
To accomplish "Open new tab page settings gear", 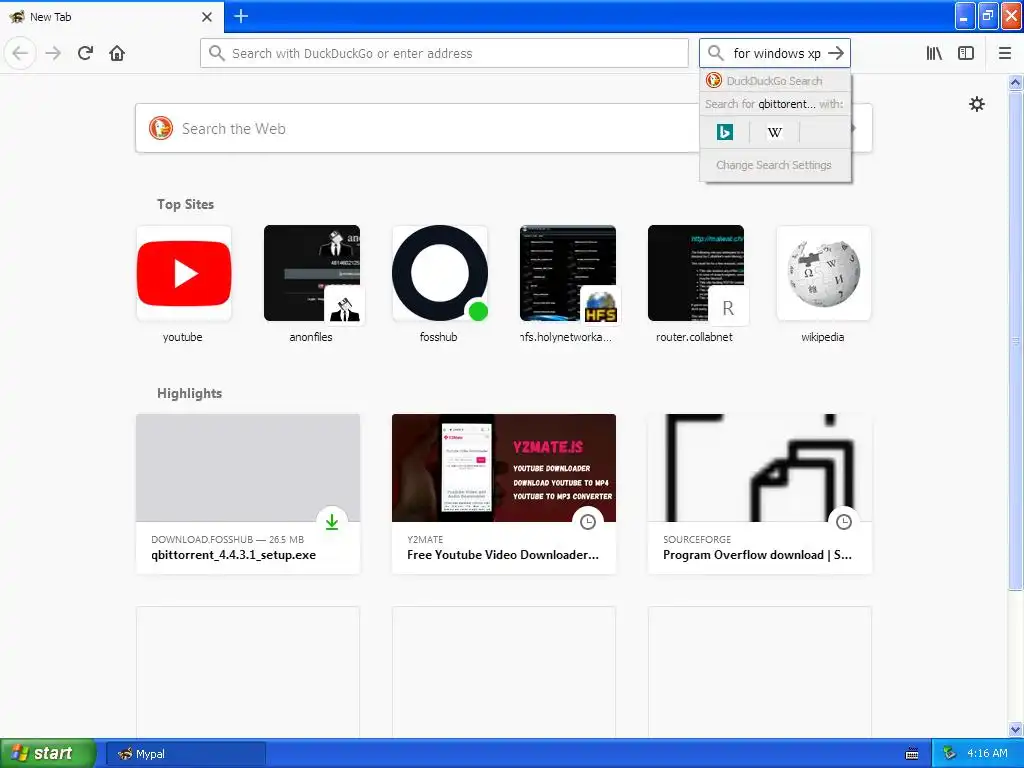I will pos(976,104).
